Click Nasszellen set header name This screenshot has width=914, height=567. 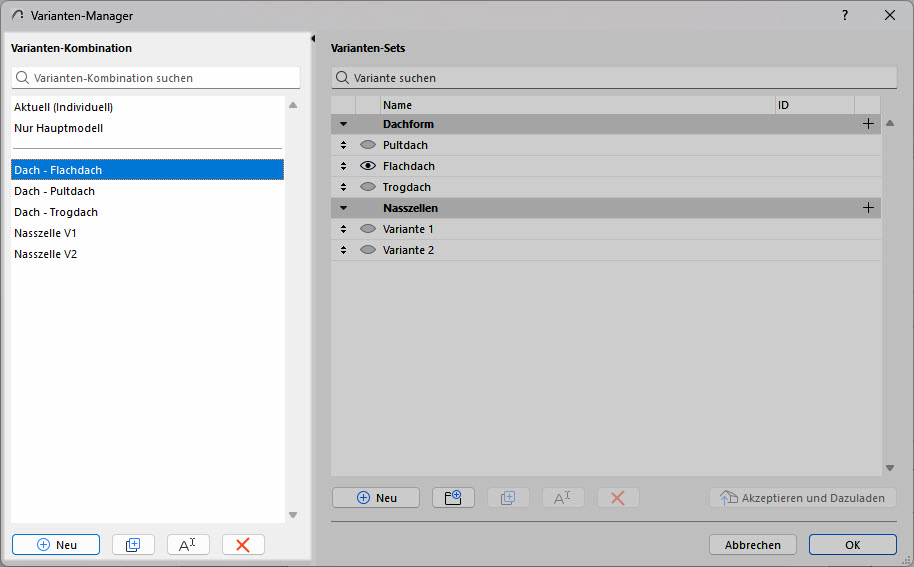[x=410, y=208]
